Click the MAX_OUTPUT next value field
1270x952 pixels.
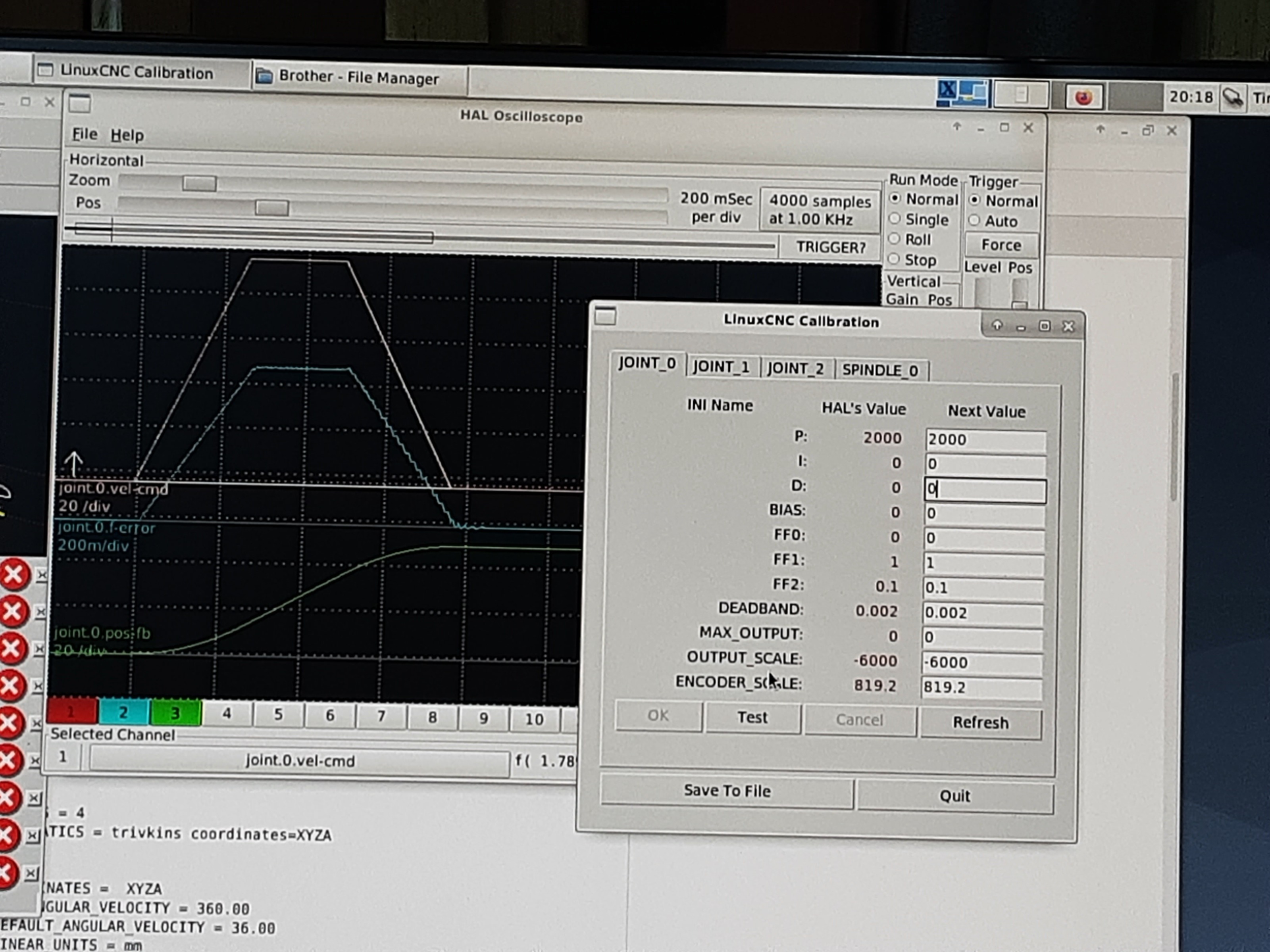(982, 638)
